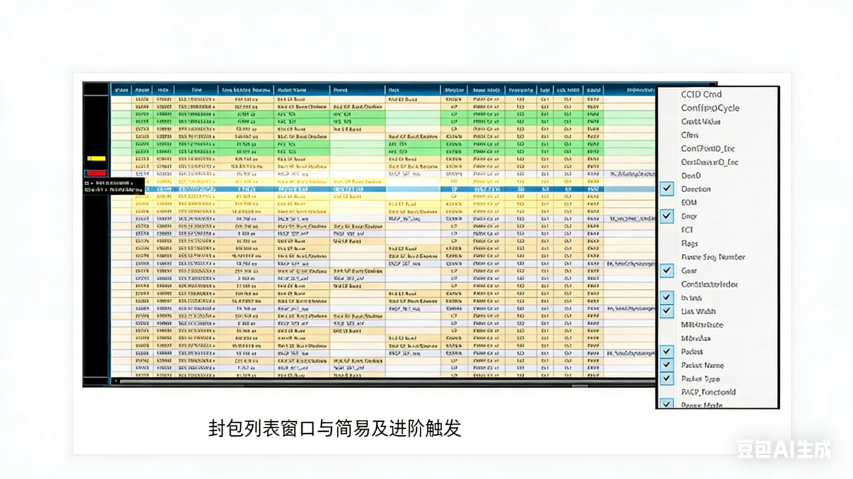Disable the Gear column checkbox
853x479 pixels.
point(667,270)
